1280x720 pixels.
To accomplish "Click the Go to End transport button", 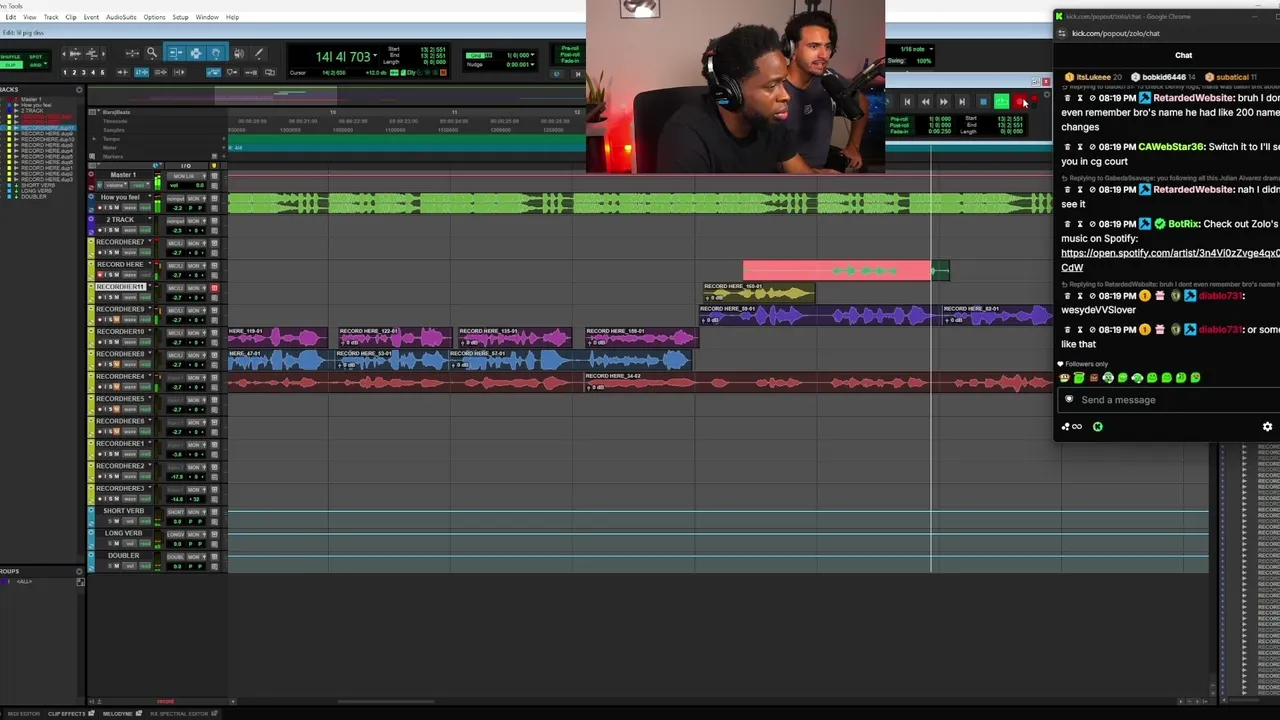I will [x=962, y=101].
